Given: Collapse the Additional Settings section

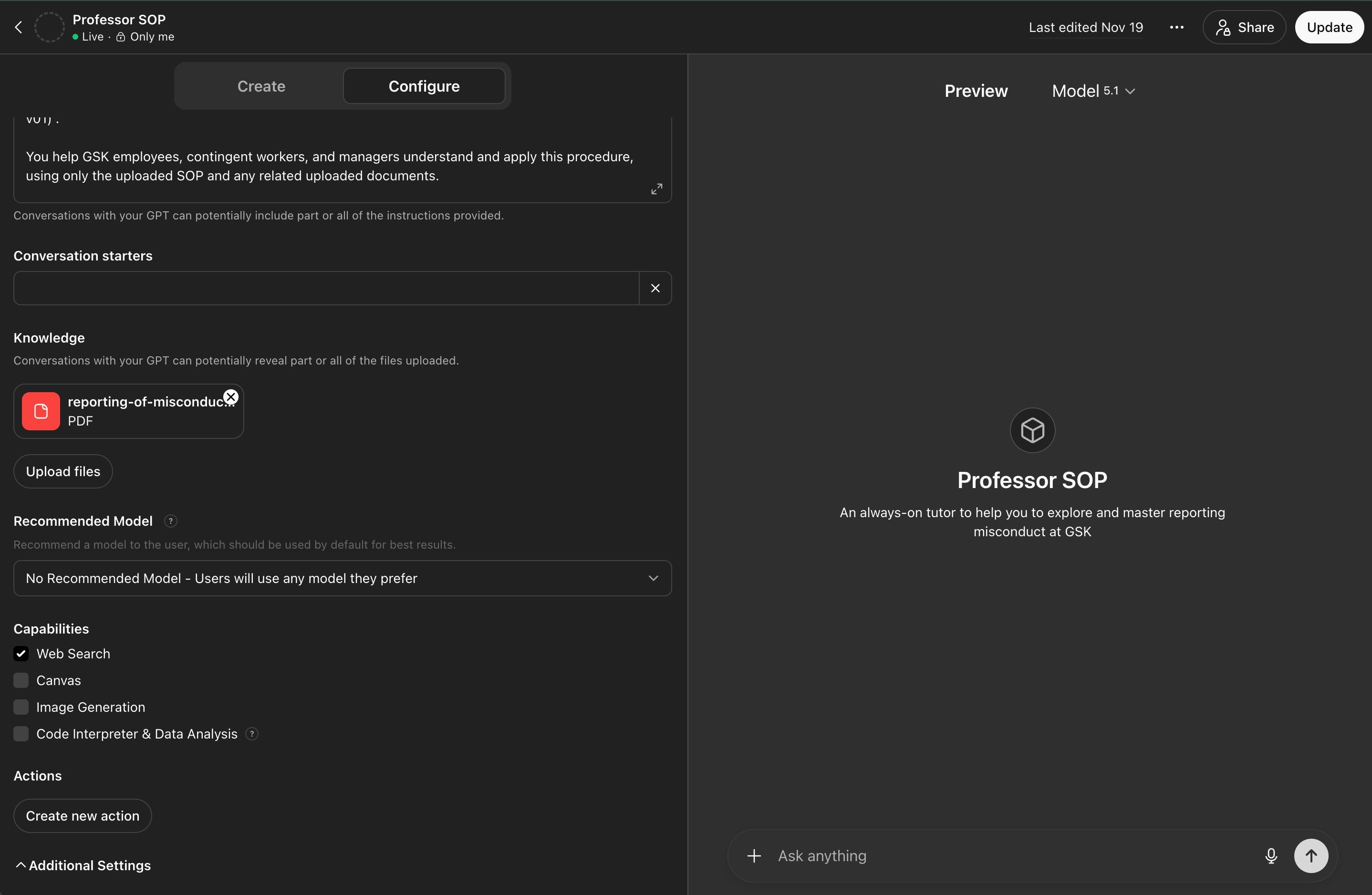Looking at the screenshot, I should click(83, 865).
